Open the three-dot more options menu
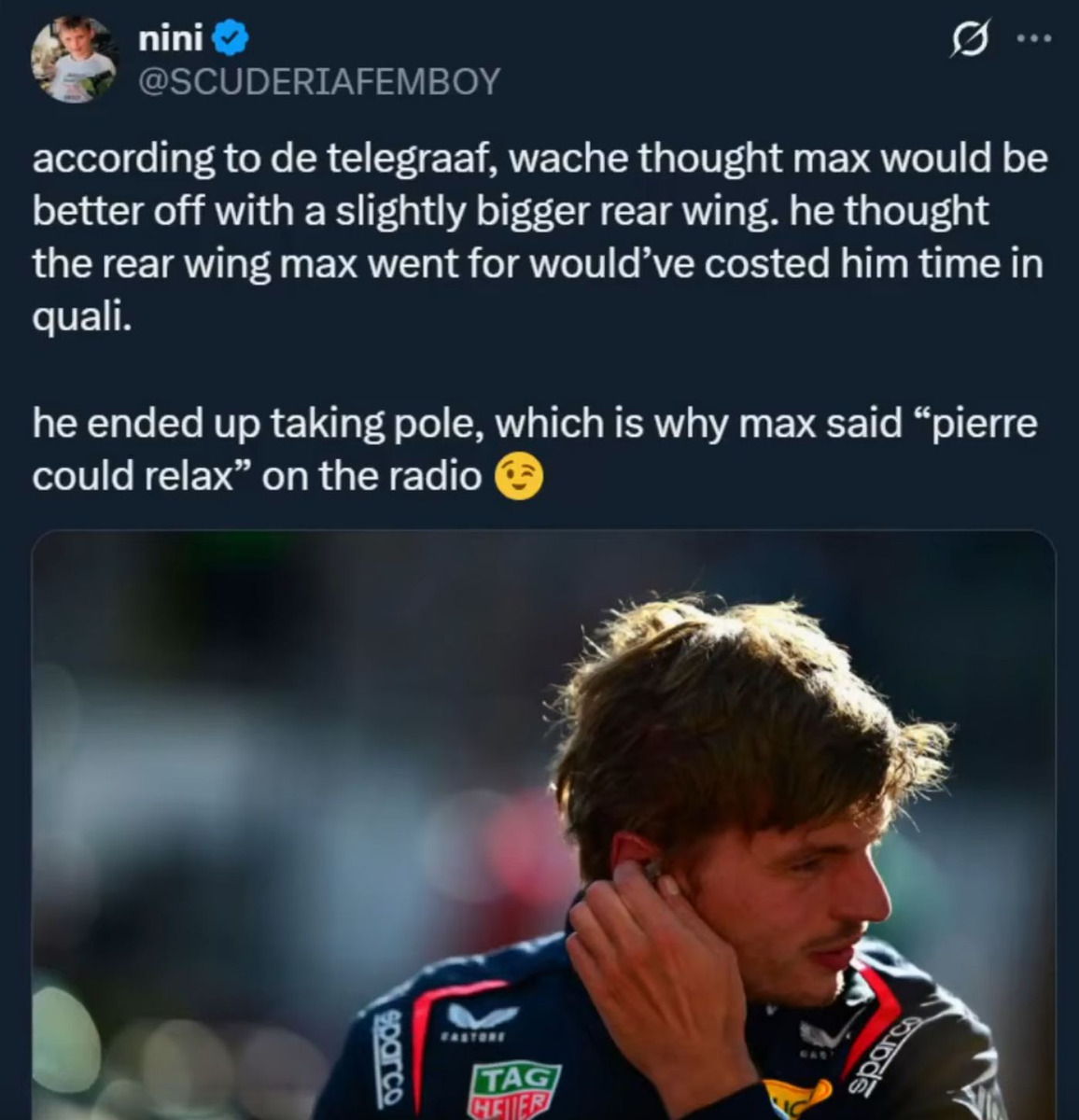 tap(1033, 39)
